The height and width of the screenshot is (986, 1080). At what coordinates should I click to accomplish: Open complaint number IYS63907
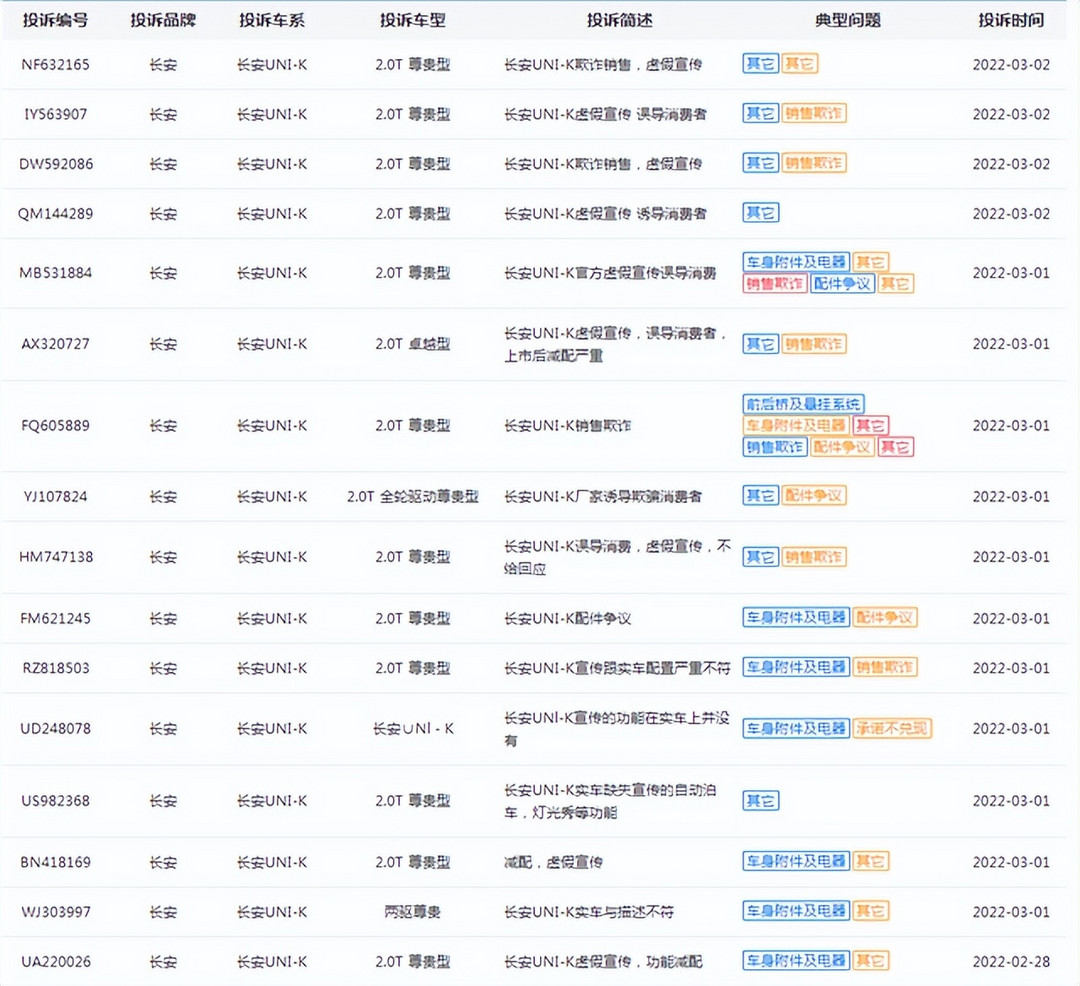coord(55,114)
